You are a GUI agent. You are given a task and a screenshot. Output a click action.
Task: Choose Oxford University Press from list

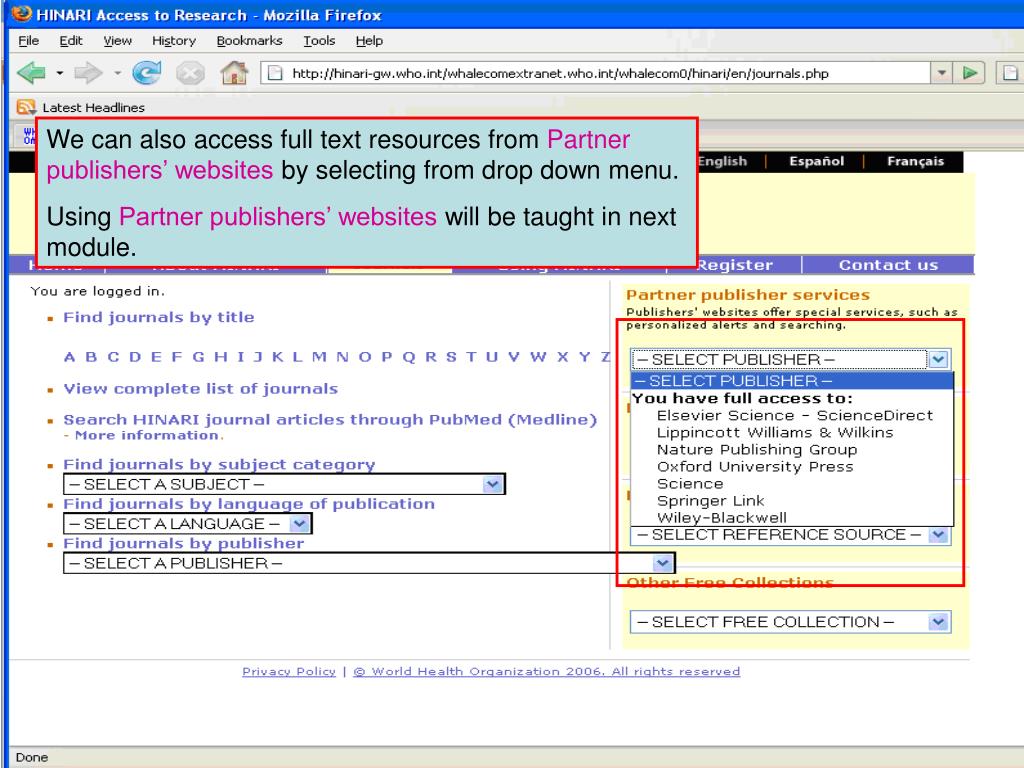pos(755,466)
